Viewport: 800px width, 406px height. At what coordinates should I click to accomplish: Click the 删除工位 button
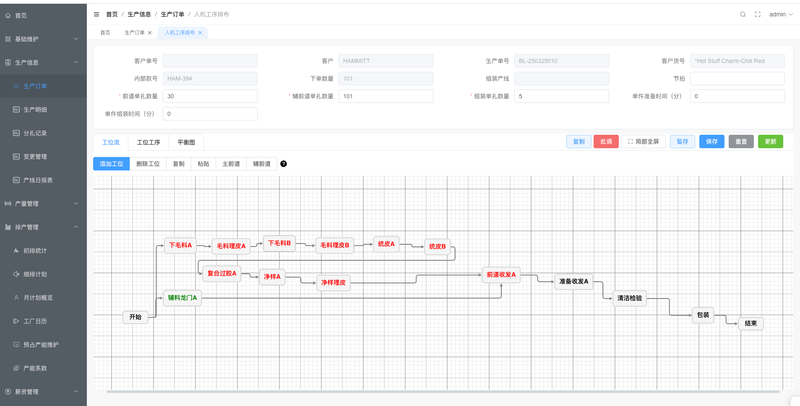click(148, 164)
